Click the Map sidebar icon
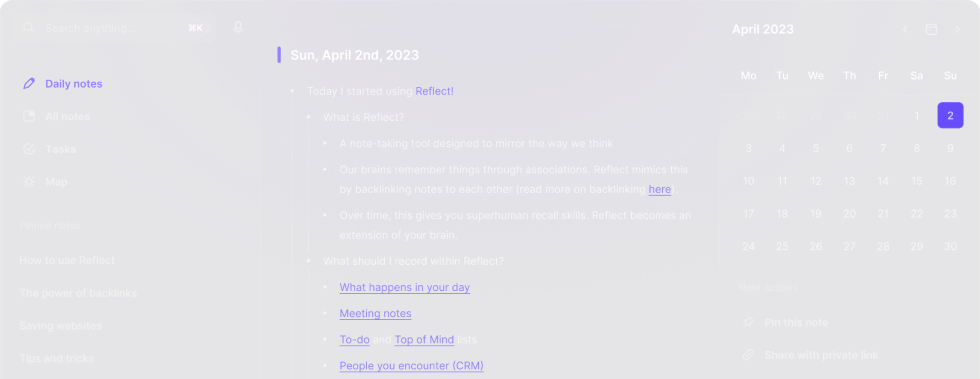The height and width of the screenshot is (379, 980). tap(29, 181)
